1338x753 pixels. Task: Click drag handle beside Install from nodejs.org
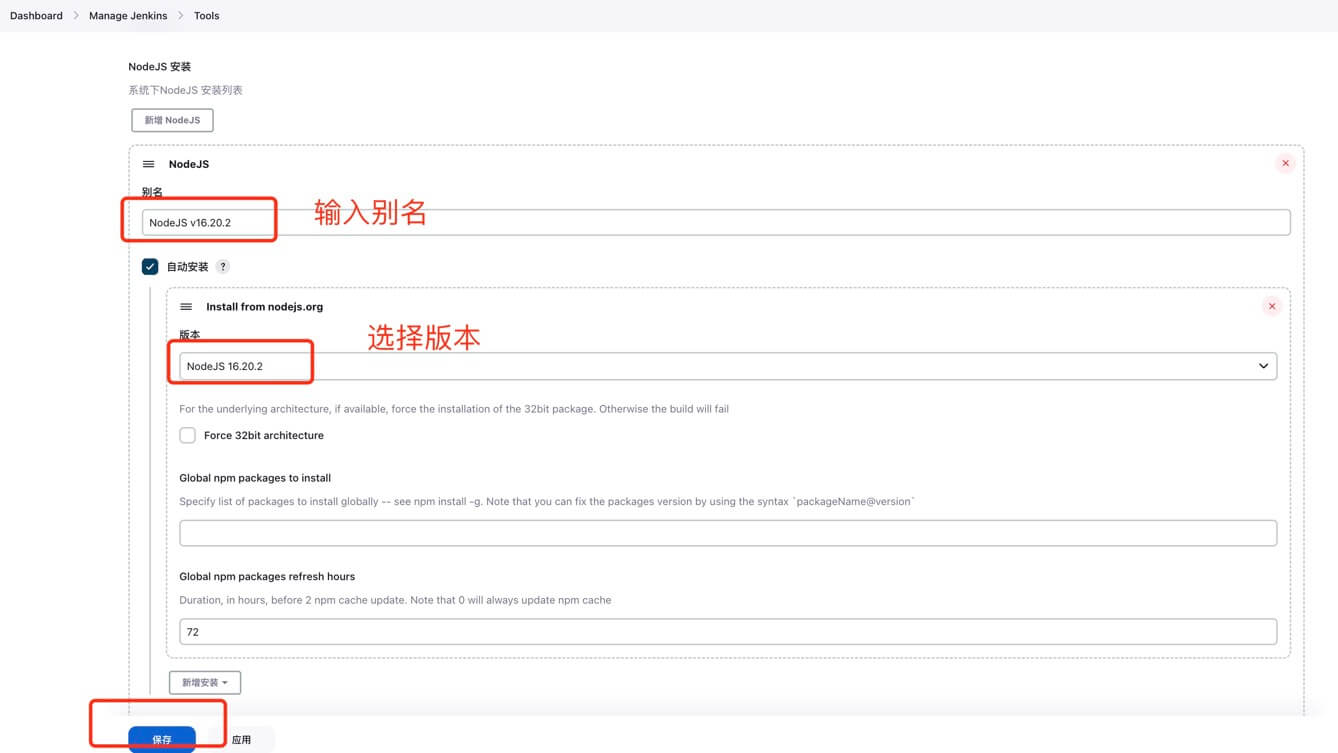[x=186, y=307]
